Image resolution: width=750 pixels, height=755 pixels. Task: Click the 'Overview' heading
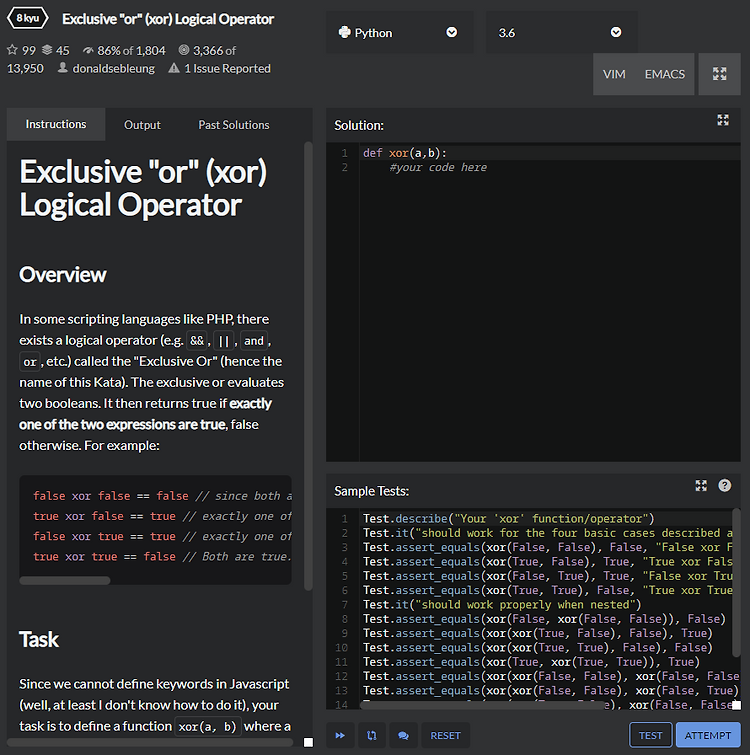pos(63,274)
